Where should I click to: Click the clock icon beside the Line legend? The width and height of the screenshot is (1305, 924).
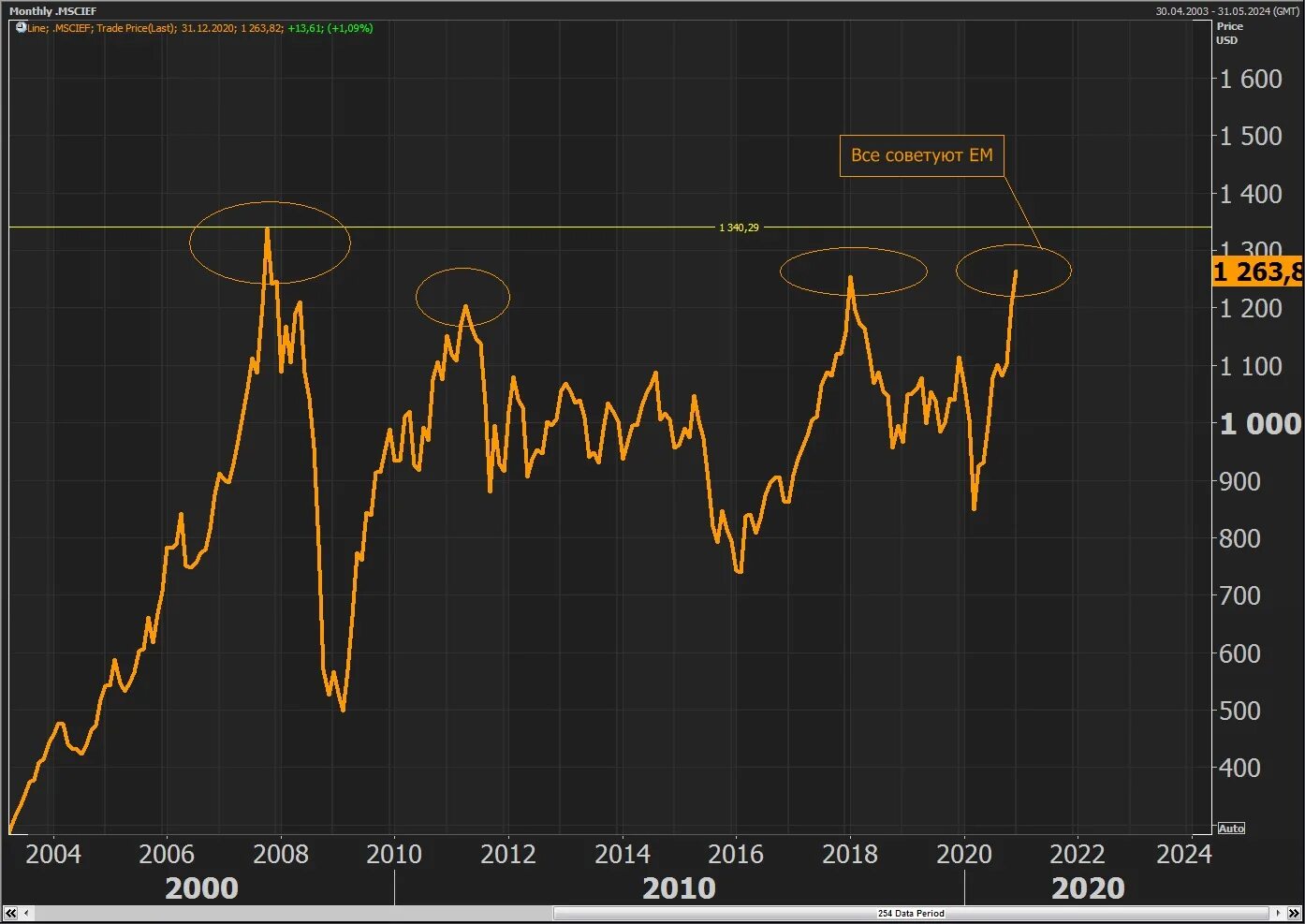click(21, 27)
